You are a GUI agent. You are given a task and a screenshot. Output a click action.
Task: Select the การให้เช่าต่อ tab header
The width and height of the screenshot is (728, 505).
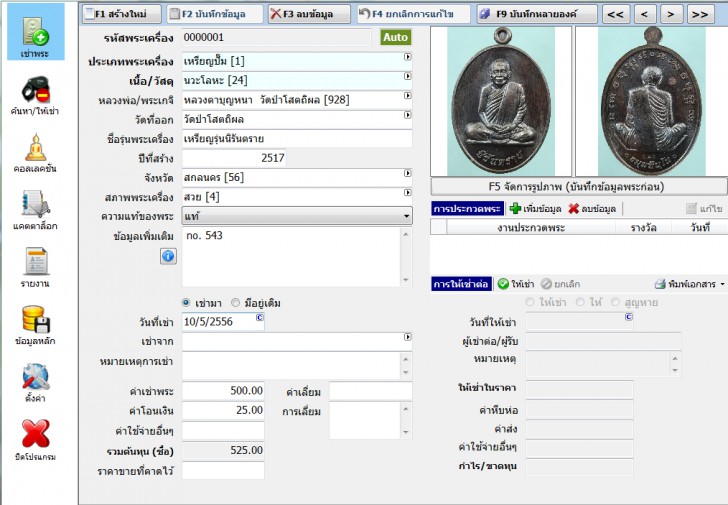461,284
